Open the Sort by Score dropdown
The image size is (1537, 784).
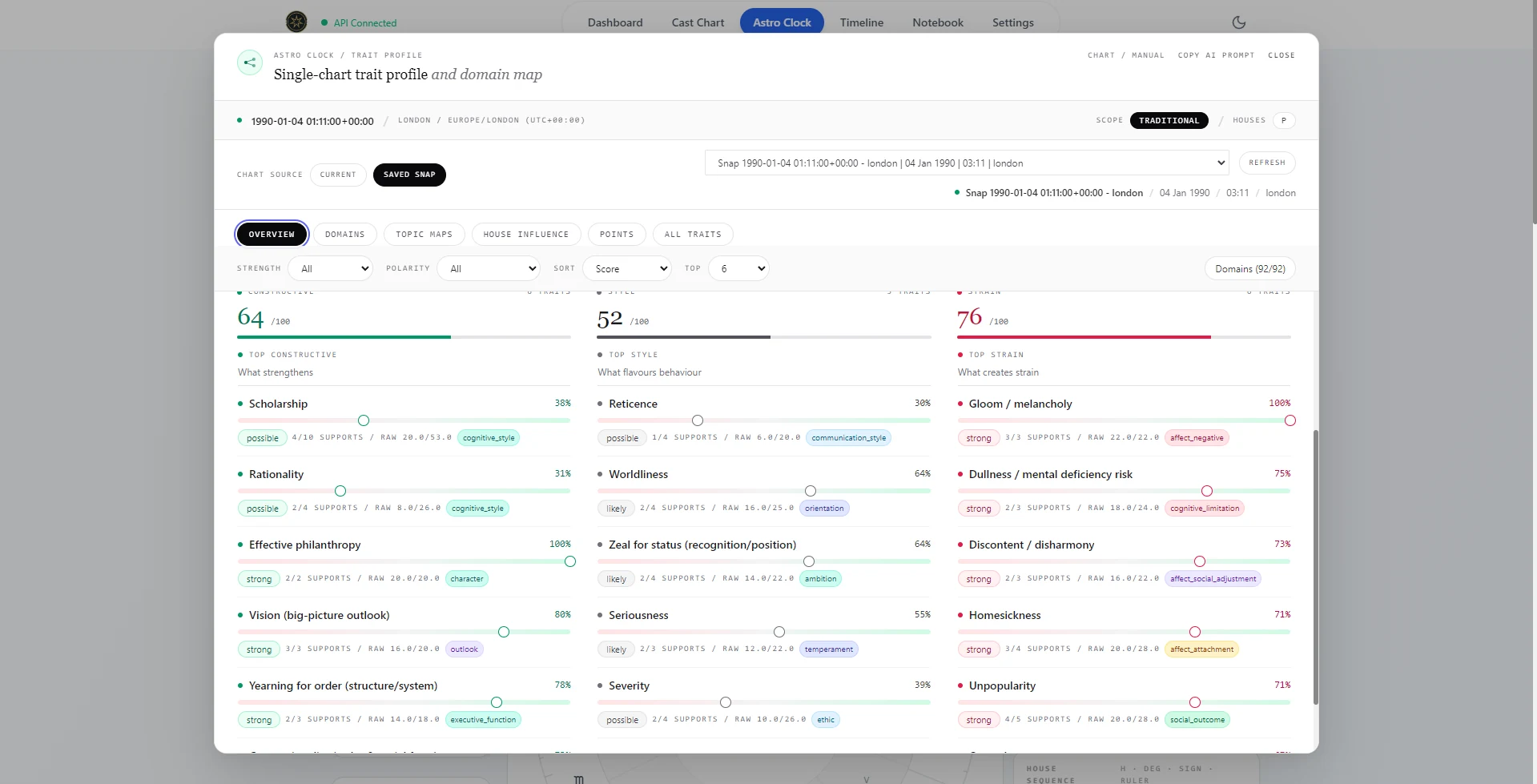(627, 268)
